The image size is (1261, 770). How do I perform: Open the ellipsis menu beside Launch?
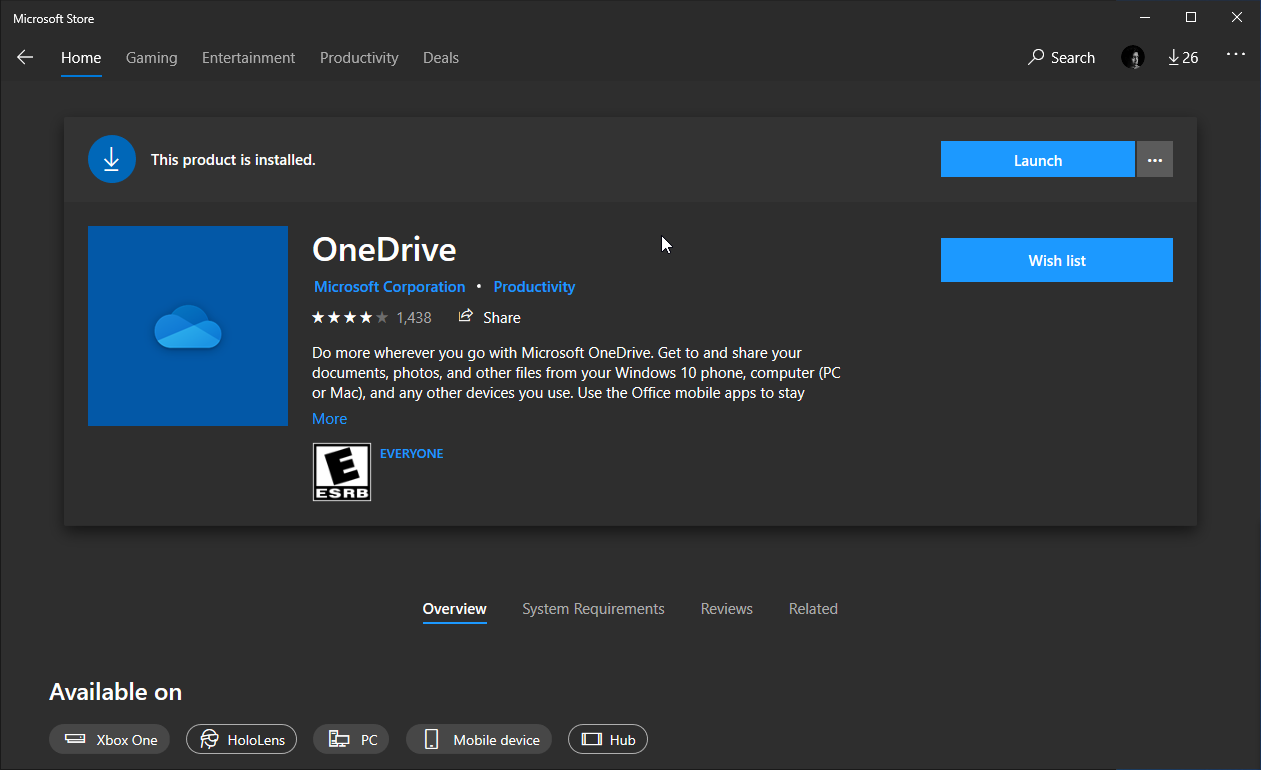point(1154,158)
